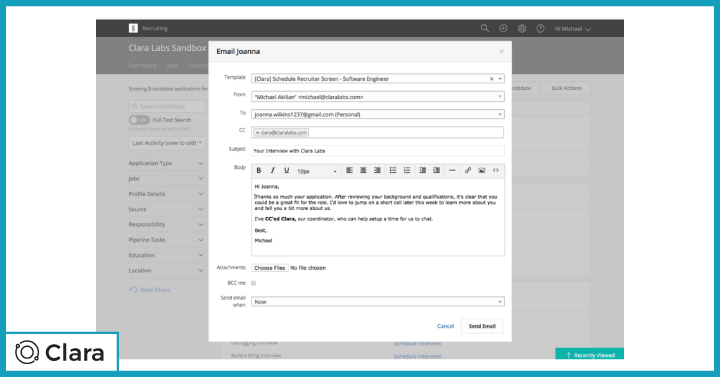
Task: Click the Bulk Actions button
Action: (566, 88)
